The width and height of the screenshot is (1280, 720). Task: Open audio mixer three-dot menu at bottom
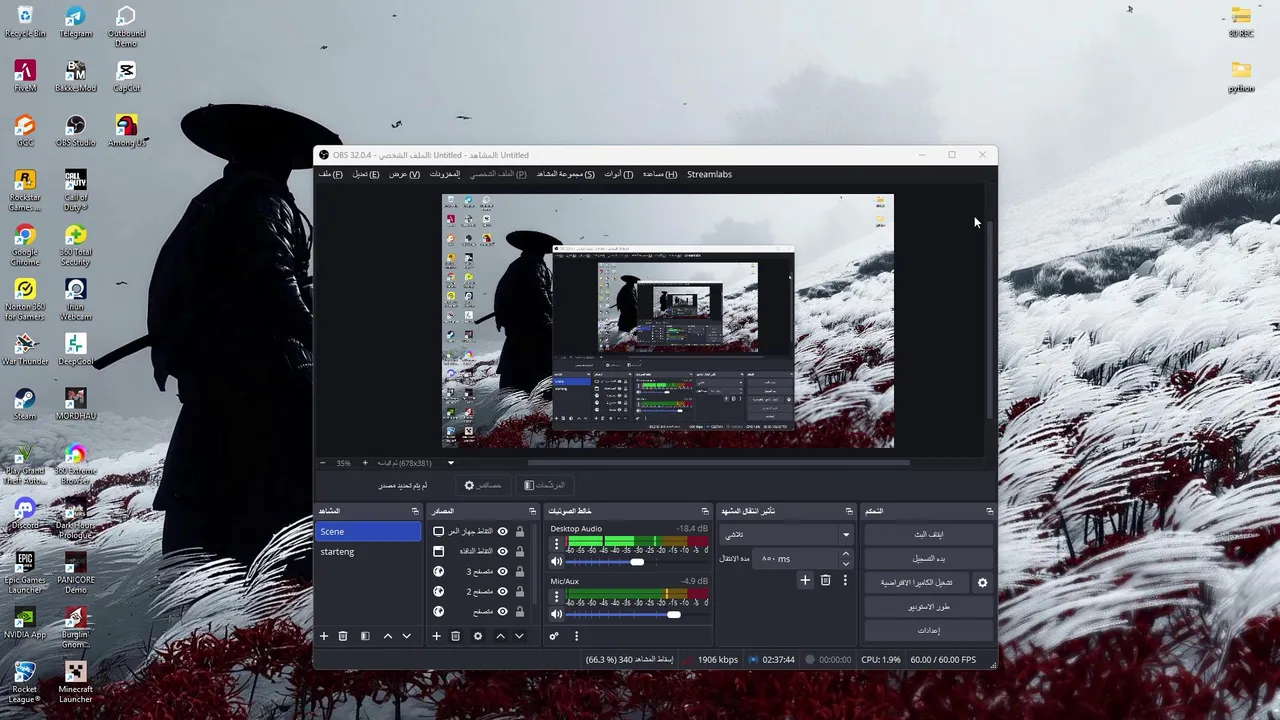576,636
